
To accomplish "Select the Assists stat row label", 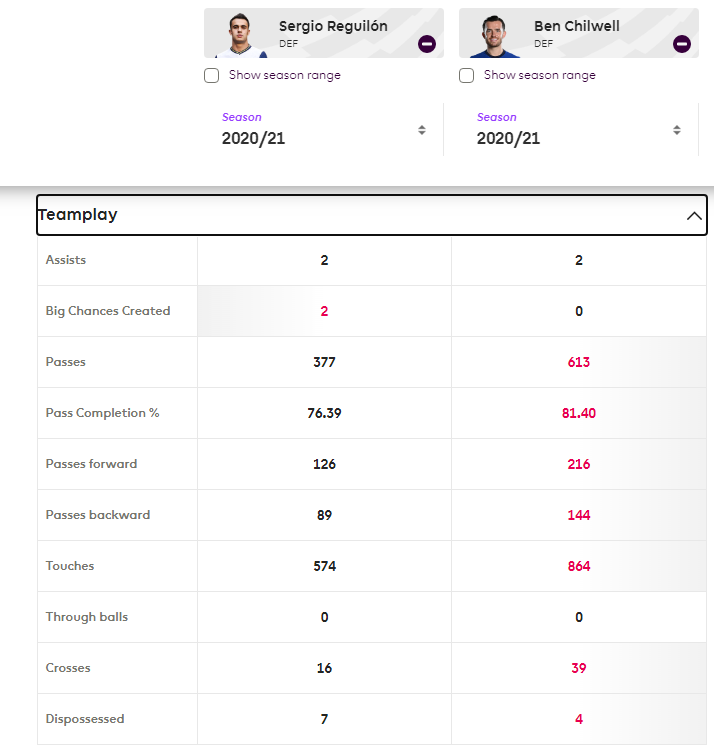I will click(66, 260).
